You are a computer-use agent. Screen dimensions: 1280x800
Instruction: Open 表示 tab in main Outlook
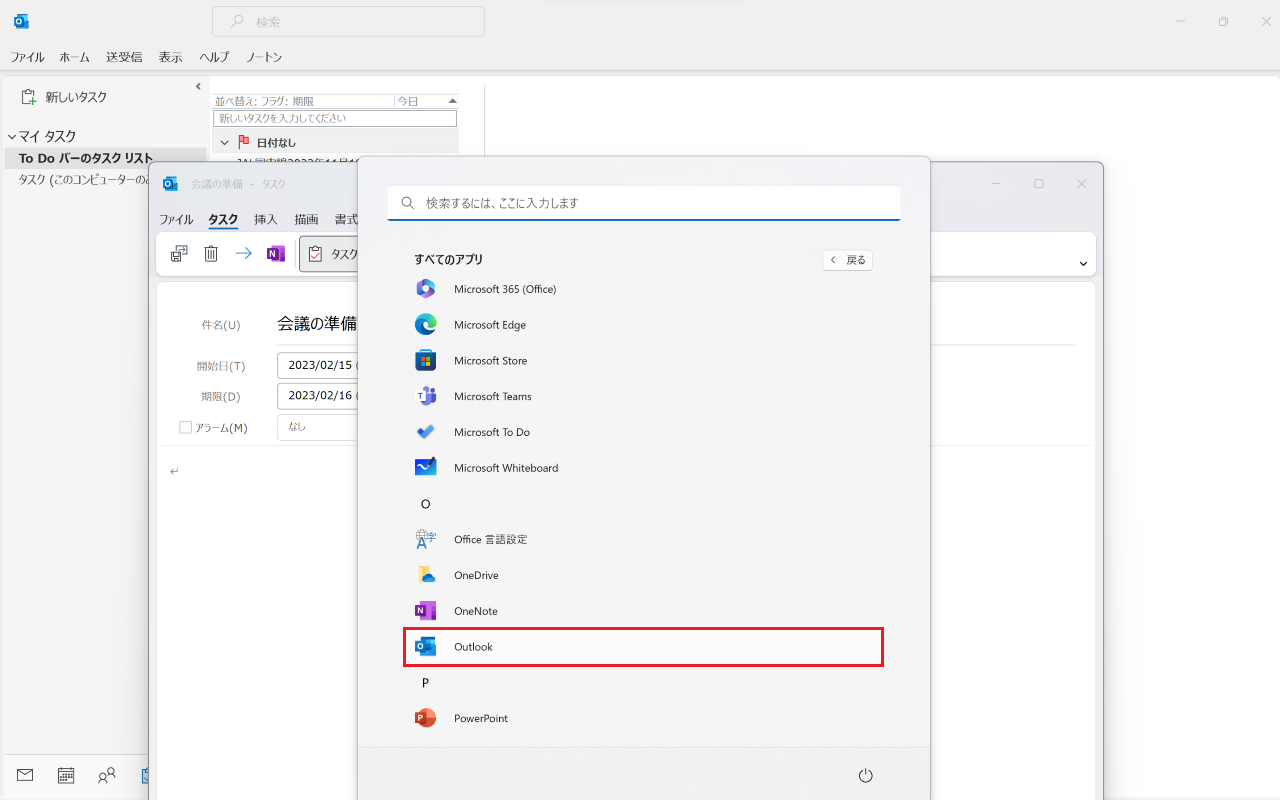tap(171, 57)
